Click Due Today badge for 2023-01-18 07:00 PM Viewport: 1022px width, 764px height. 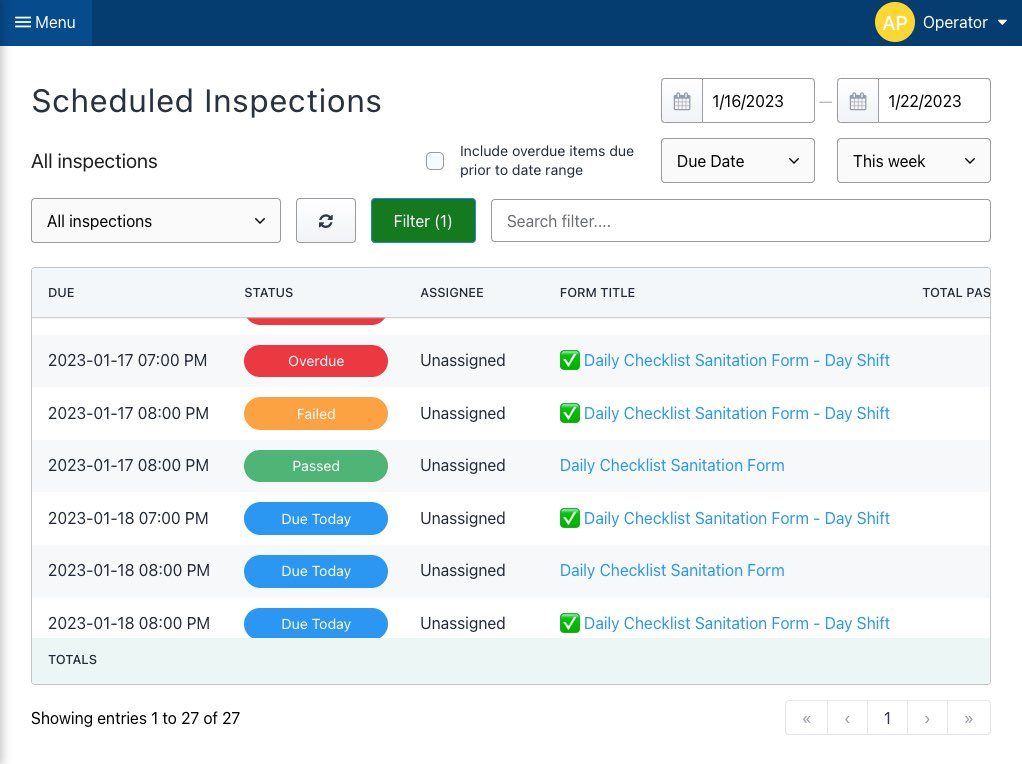[x=316, y=518]
